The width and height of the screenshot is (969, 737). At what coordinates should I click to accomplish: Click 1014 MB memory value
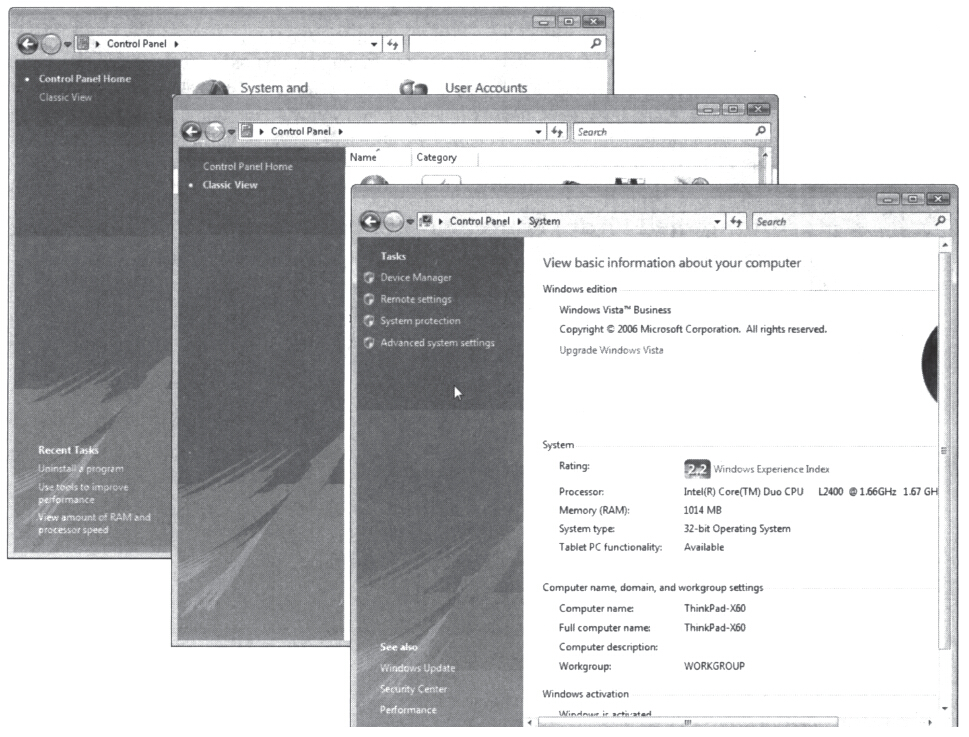[702, 510]
